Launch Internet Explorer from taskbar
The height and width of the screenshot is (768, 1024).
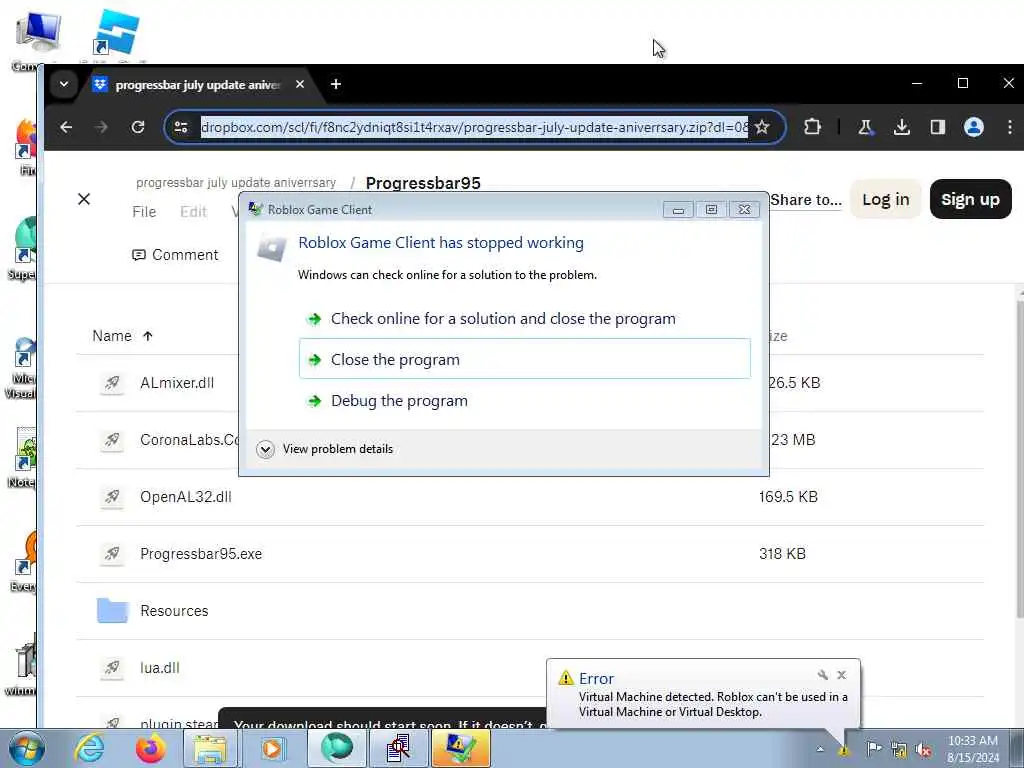click(x=89, y=748)
